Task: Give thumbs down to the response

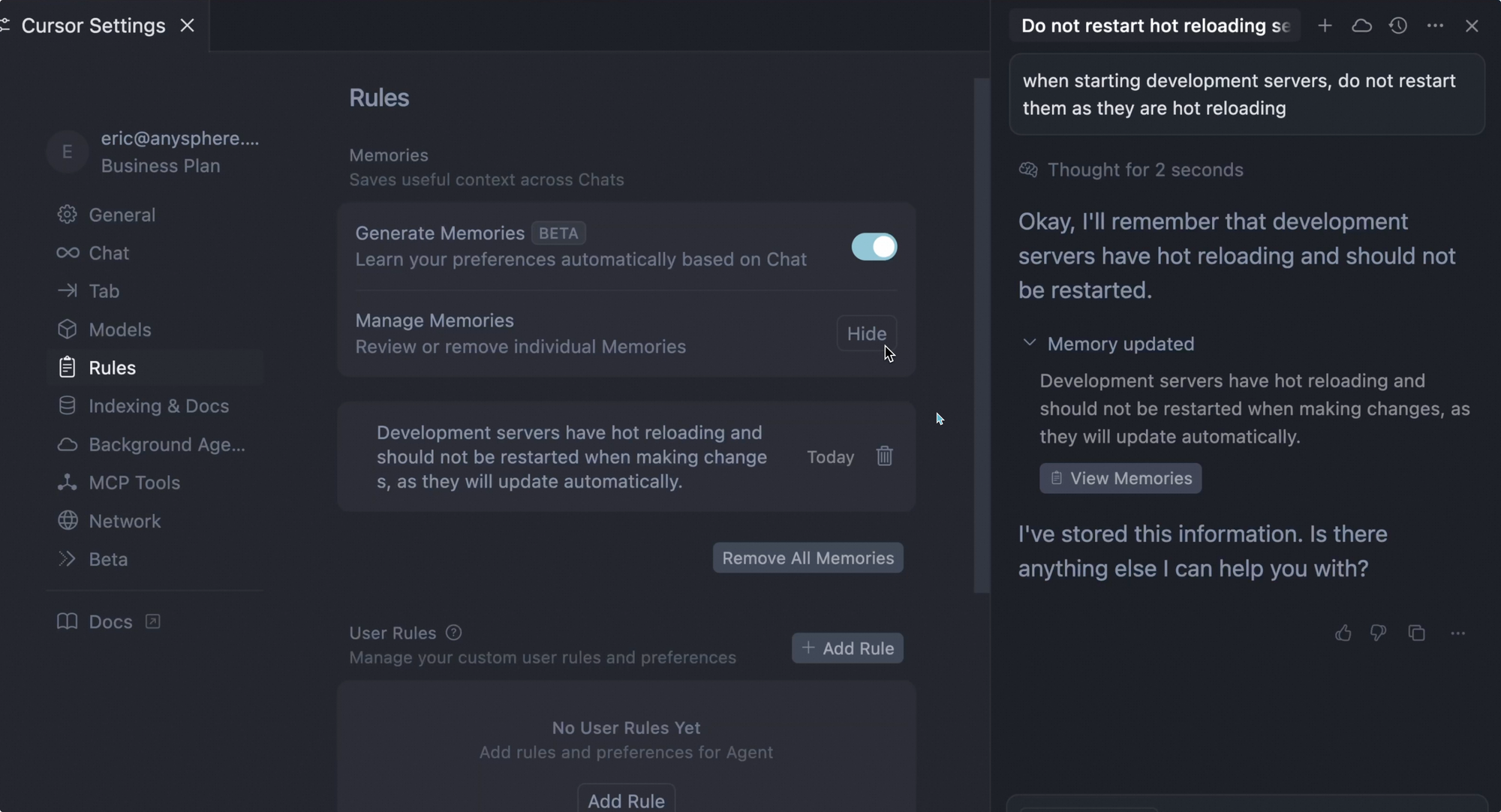Action: (1378, 633)
